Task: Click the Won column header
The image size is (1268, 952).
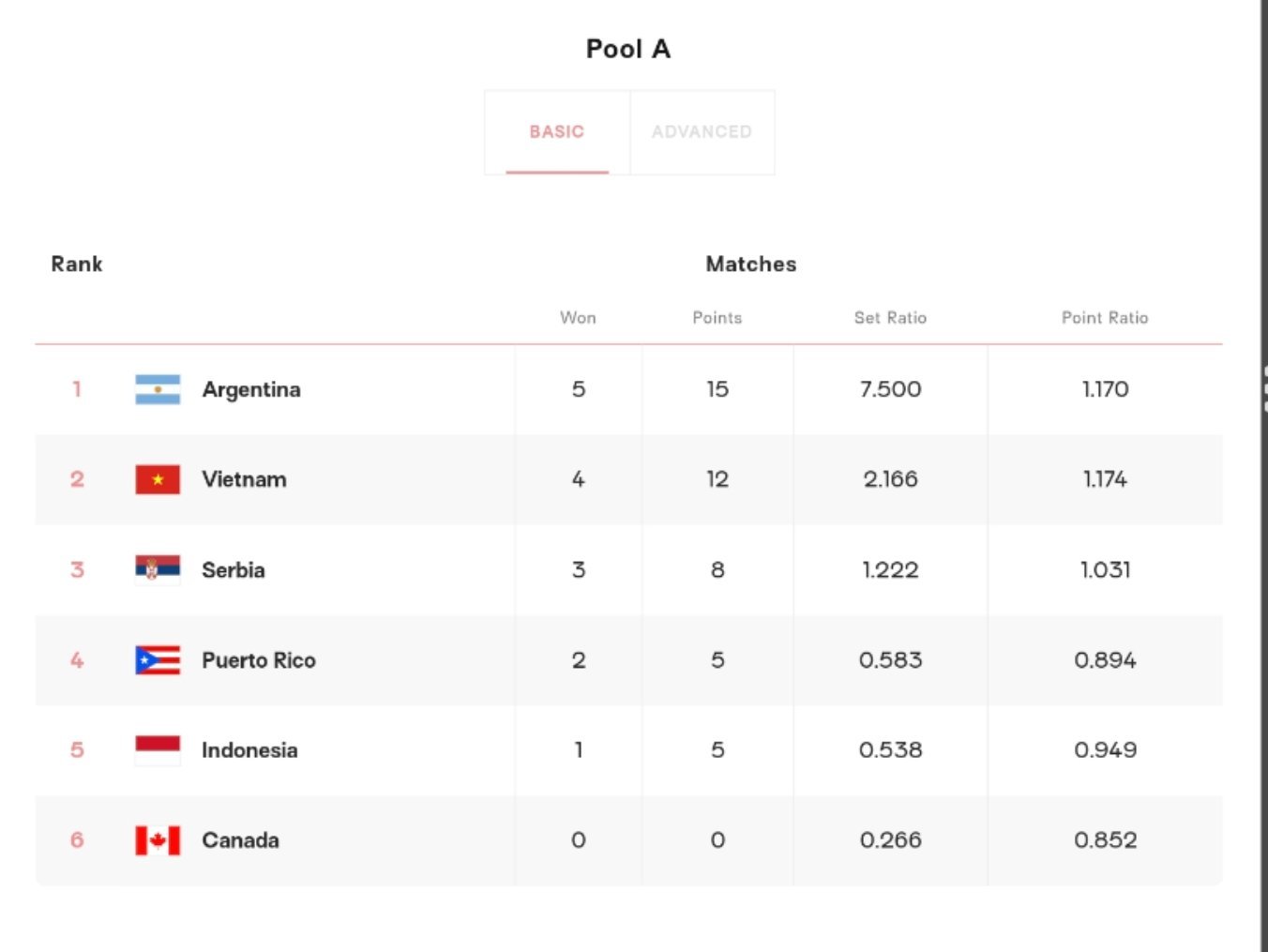Action: click(x=578, y=318)
